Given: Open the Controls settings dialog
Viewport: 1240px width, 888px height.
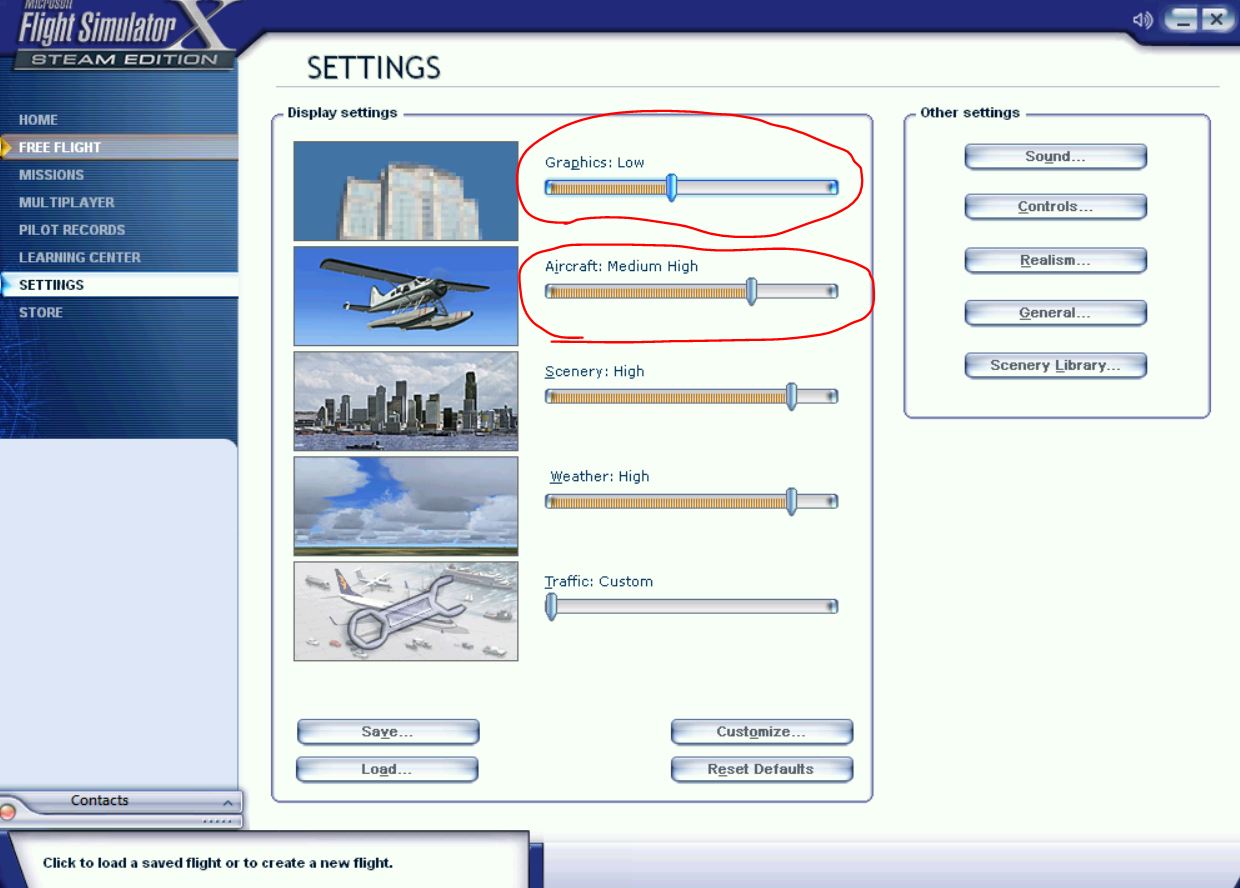Looking at the screenshot, I should click(1055, 207).
